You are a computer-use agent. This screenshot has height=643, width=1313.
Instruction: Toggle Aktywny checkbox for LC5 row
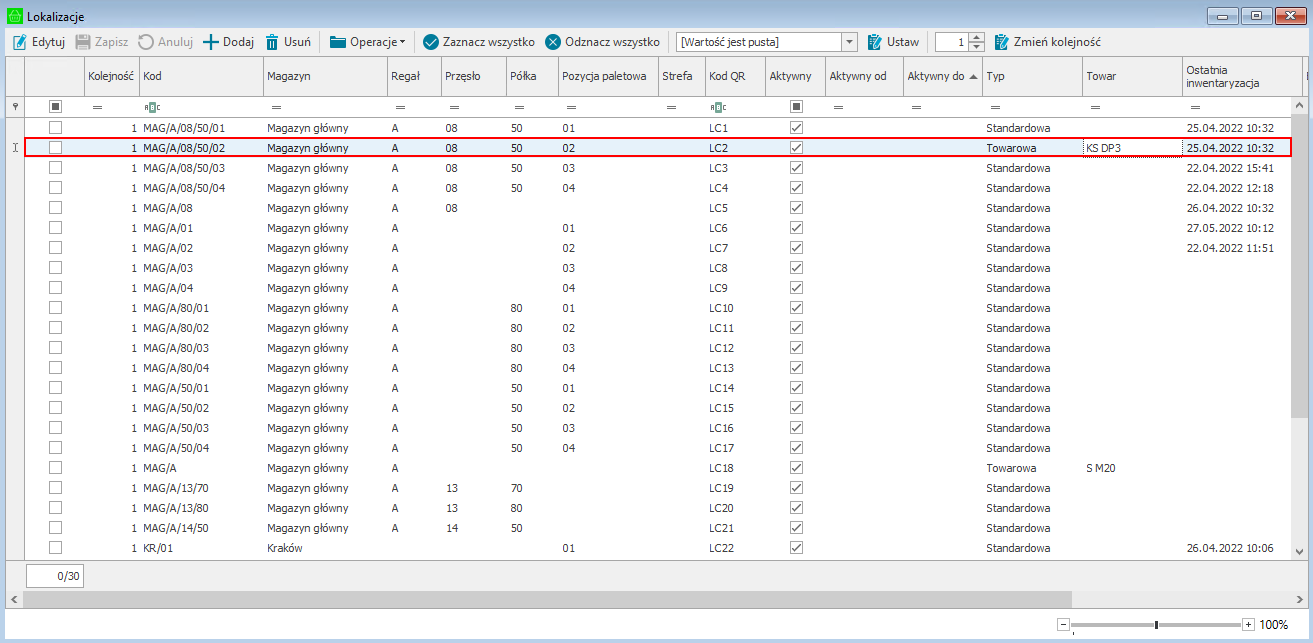(796, 208)
